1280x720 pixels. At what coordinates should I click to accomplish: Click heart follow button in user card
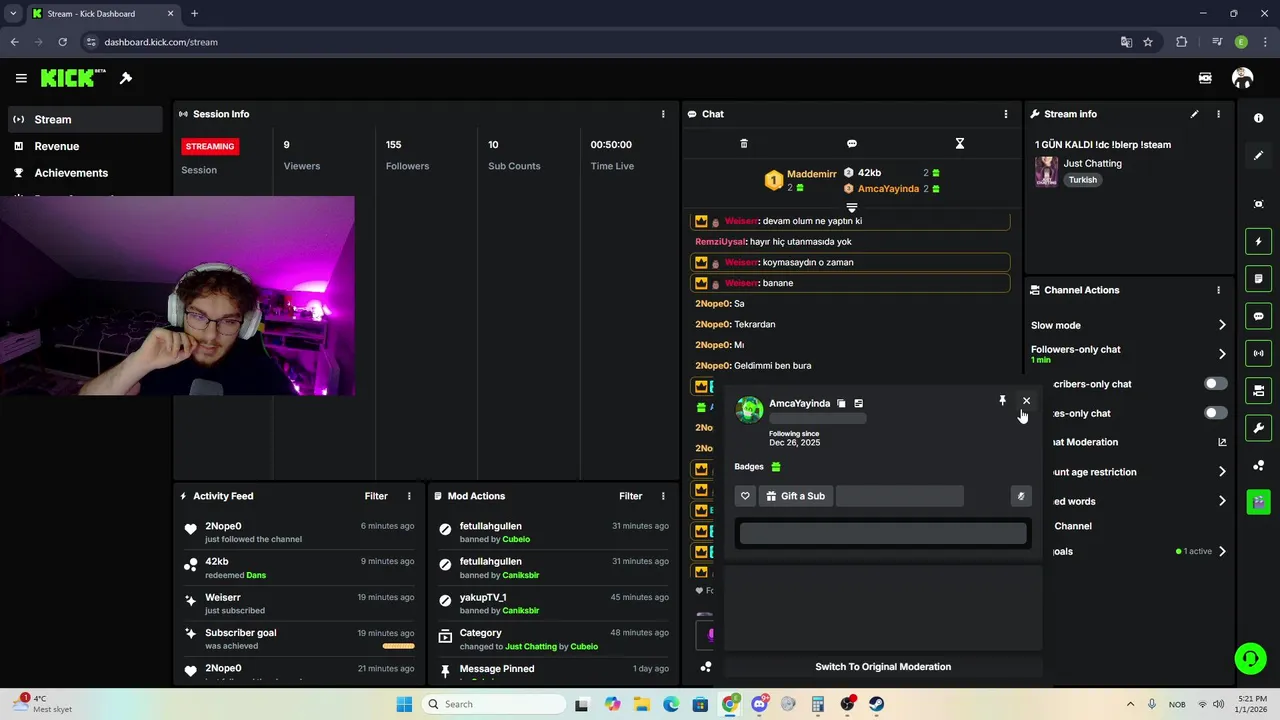coord(745,496)
